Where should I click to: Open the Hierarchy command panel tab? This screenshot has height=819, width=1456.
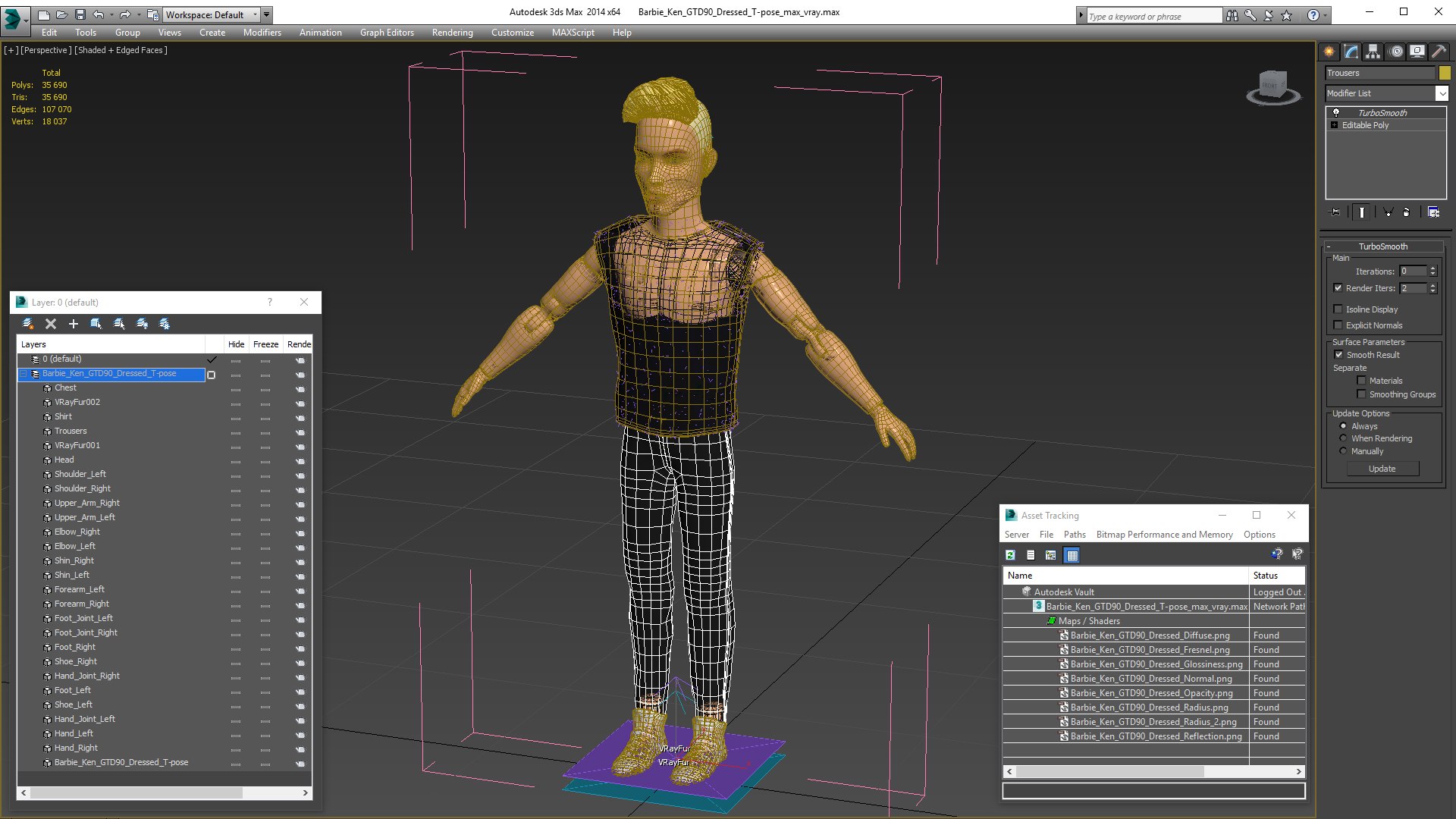point(1373,52)
